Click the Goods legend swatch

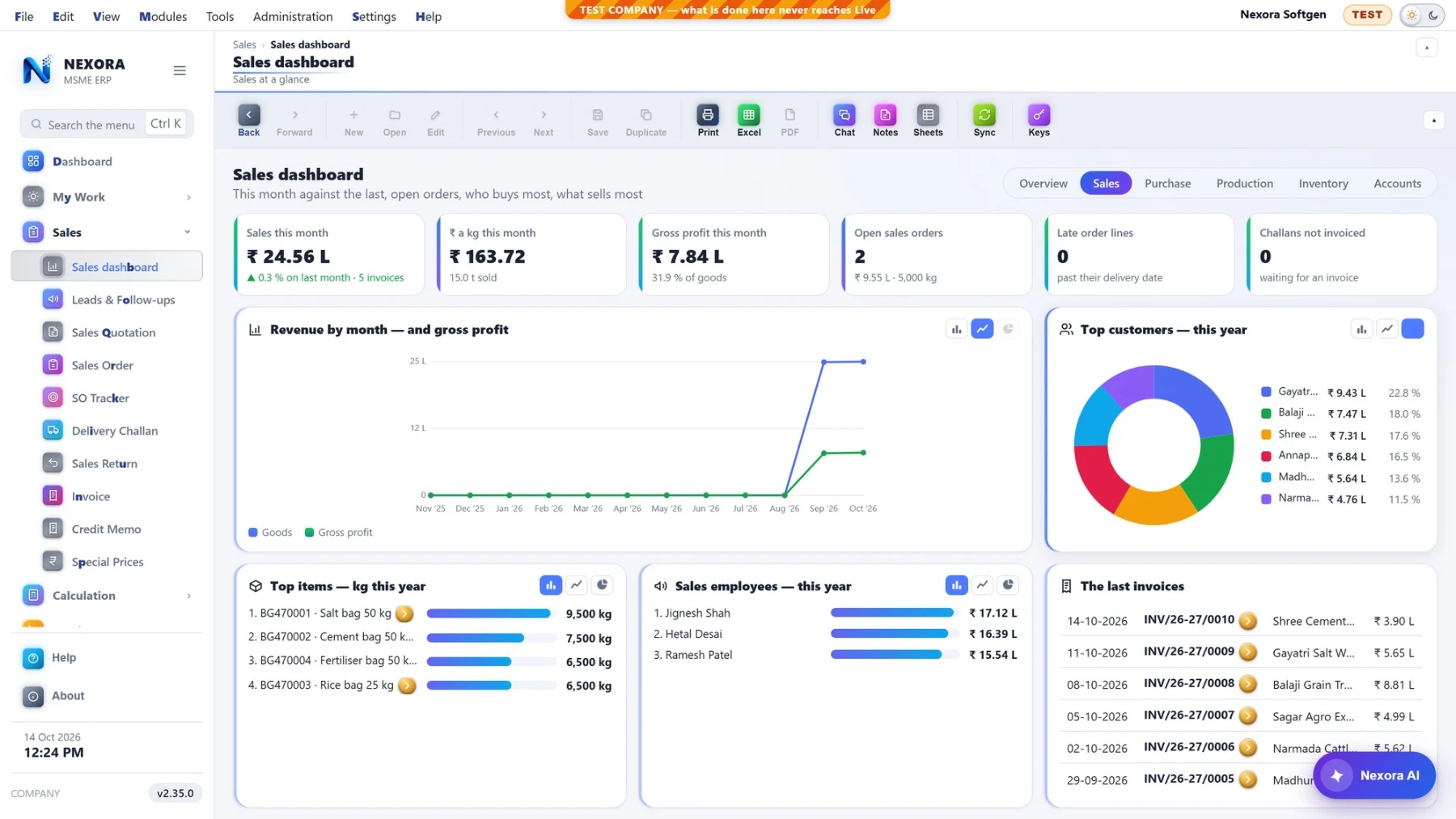(253, 532)
